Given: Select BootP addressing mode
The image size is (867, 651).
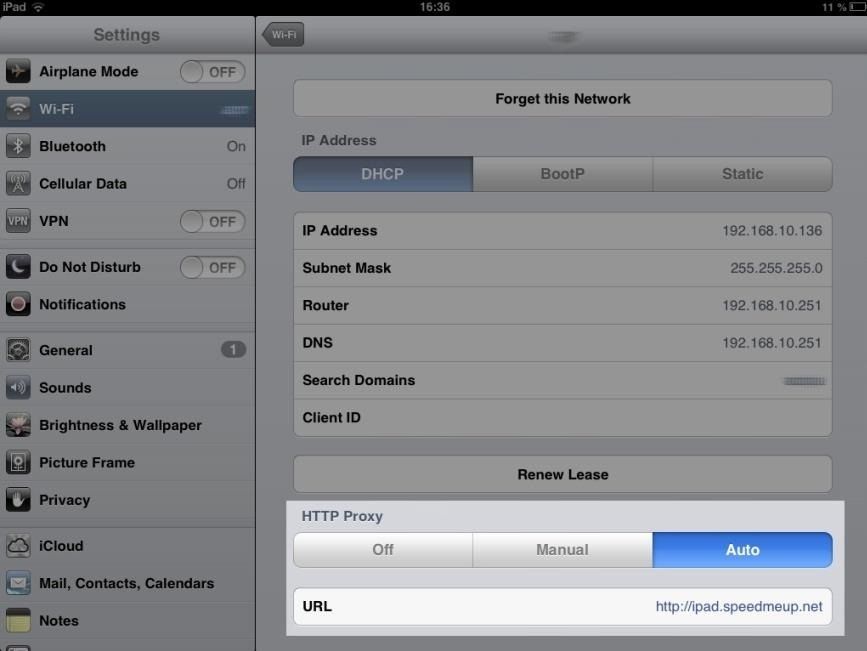Looking at the screenshot, I should (x=562, y=173).
